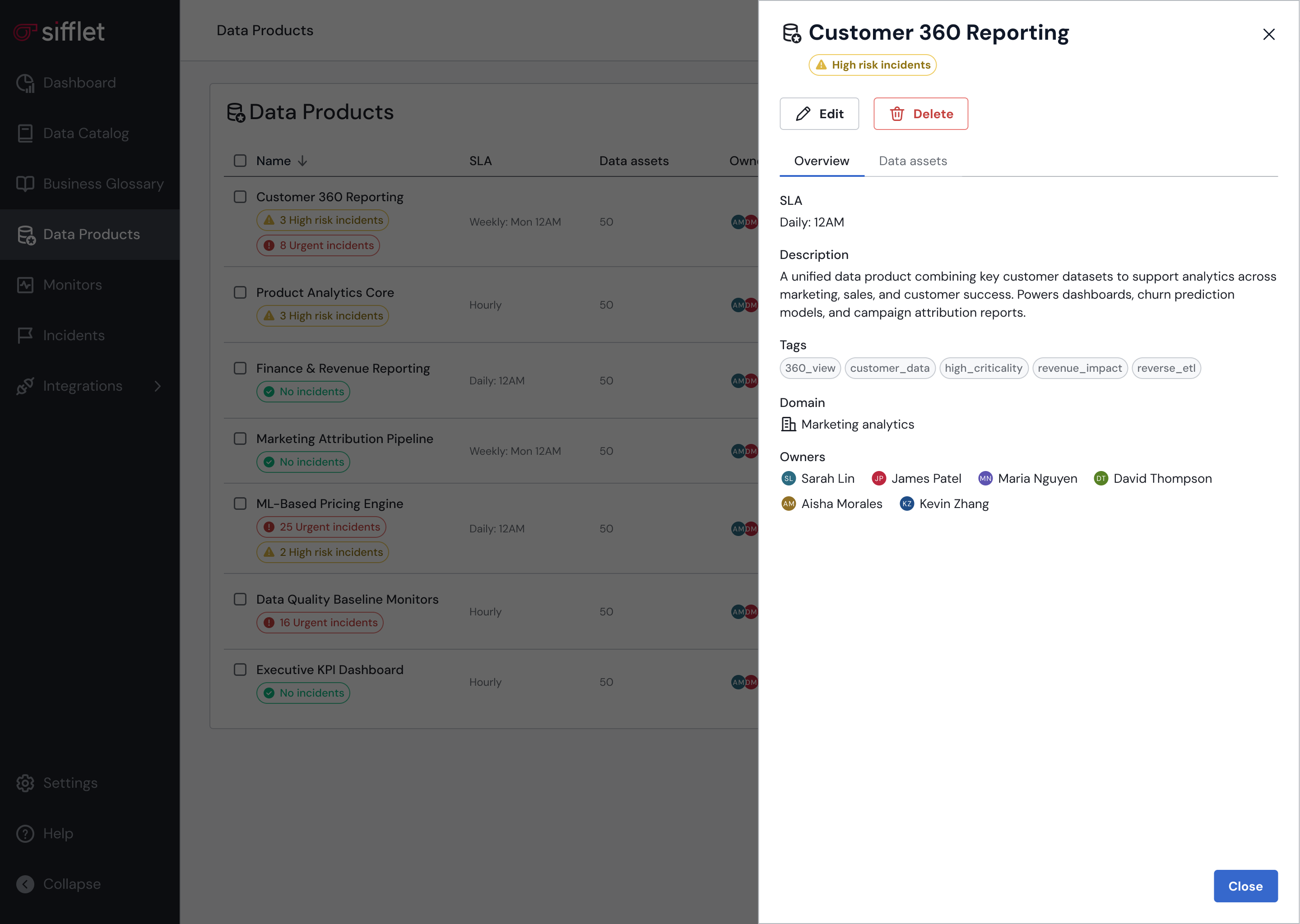
Task: Click the Settings gear icon
Action: click(25, 784)
